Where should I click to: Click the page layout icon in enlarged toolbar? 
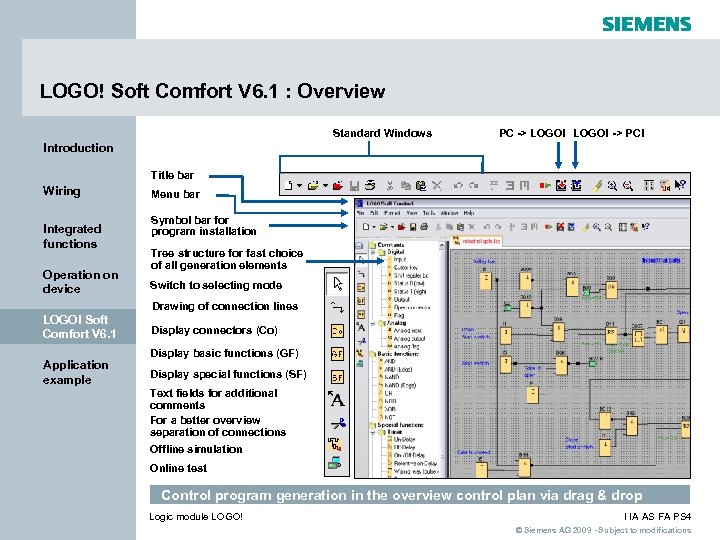click(648, 186)
